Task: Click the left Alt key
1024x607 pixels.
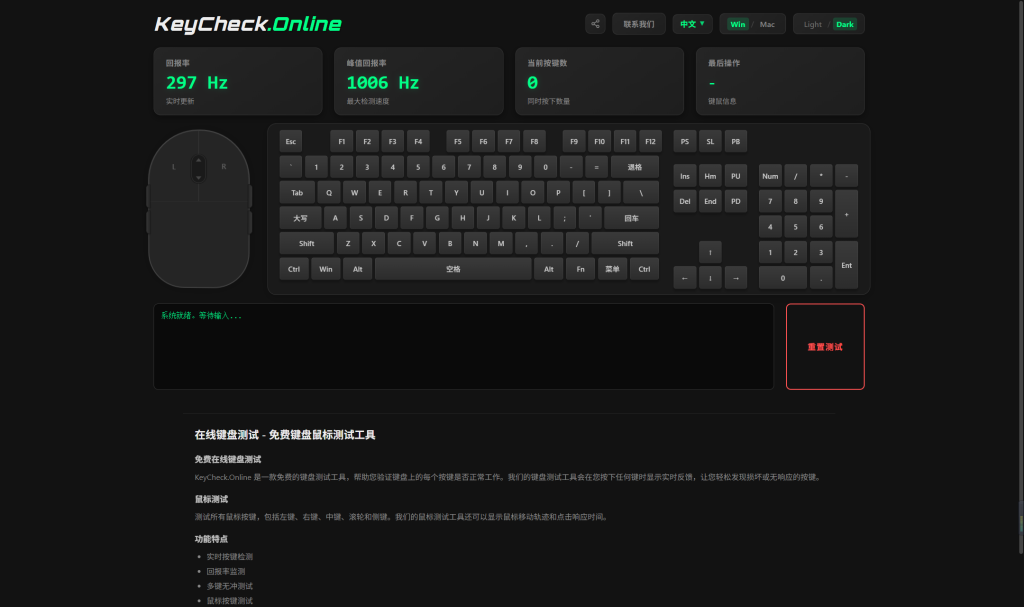Action: 358,269
